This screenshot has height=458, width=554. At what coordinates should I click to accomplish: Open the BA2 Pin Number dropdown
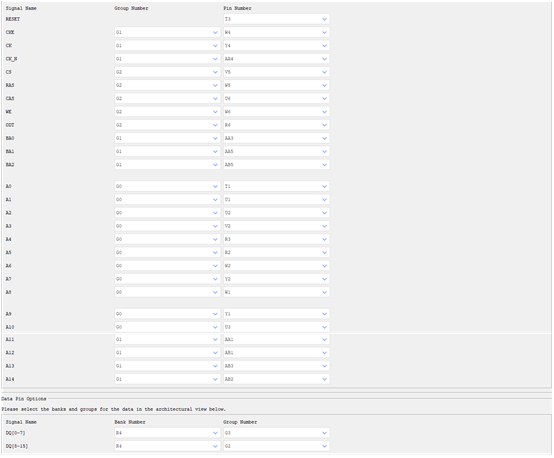(x=276, y=165)
